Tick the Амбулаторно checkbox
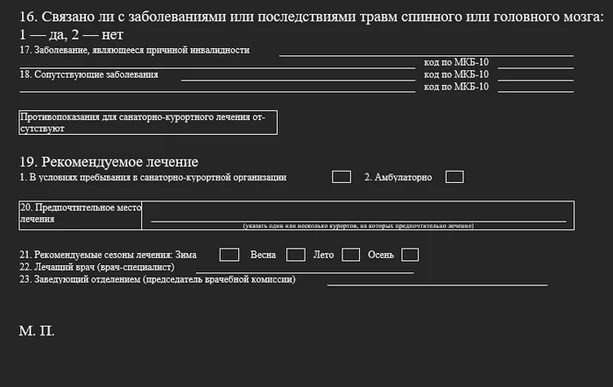The width and height of the screenshot is (613, 387). pos(454,177)
